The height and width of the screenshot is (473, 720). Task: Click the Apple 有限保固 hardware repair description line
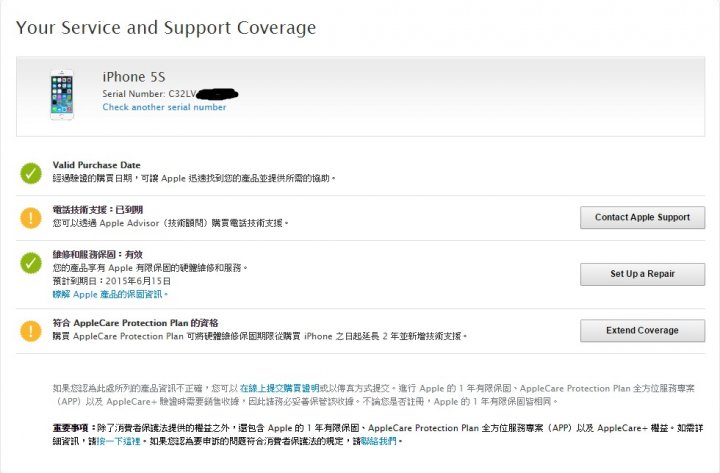150,268
